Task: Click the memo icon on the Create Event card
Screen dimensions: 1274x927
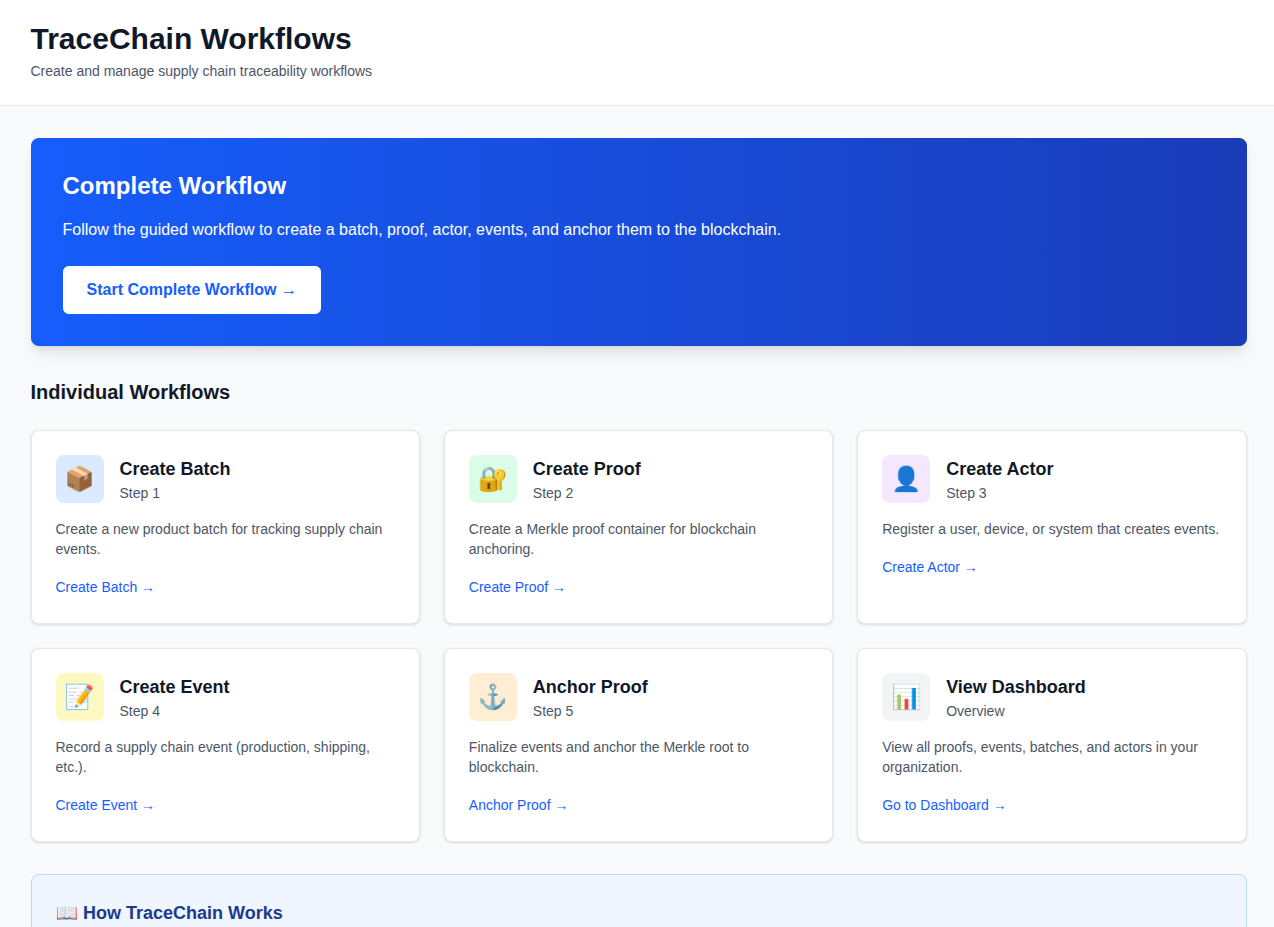Action: [80, 697]
